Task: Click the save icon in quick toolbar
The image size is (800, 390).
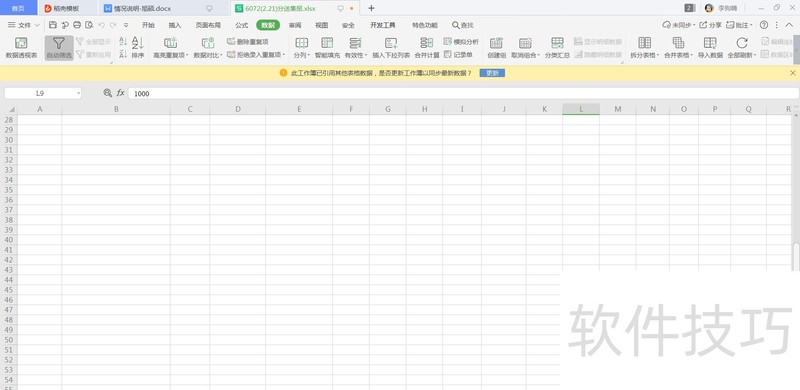Action: coord(53,25)
